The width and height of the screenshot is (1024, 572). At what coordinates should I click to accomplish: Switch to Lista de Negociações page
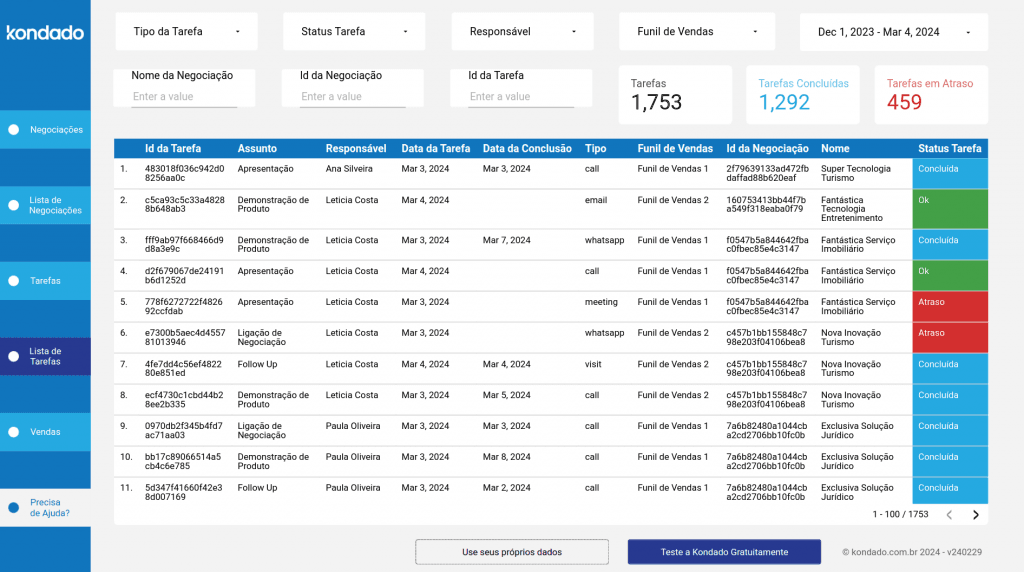click(x=55, y=205)
